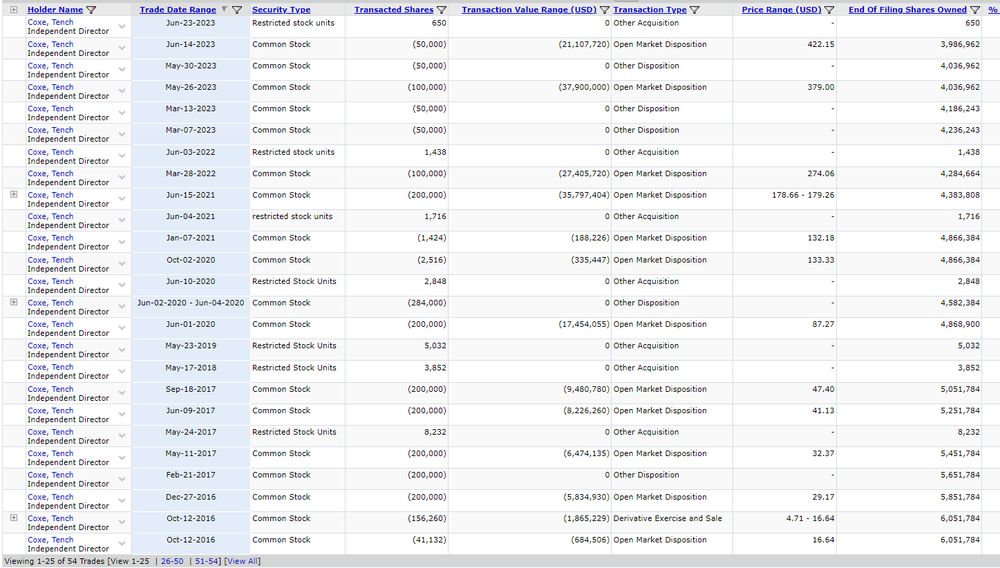Open holder dropdown on Jun-23-2023 row
The width and height of the screenshot is (1000, 568).
(122, 27)
